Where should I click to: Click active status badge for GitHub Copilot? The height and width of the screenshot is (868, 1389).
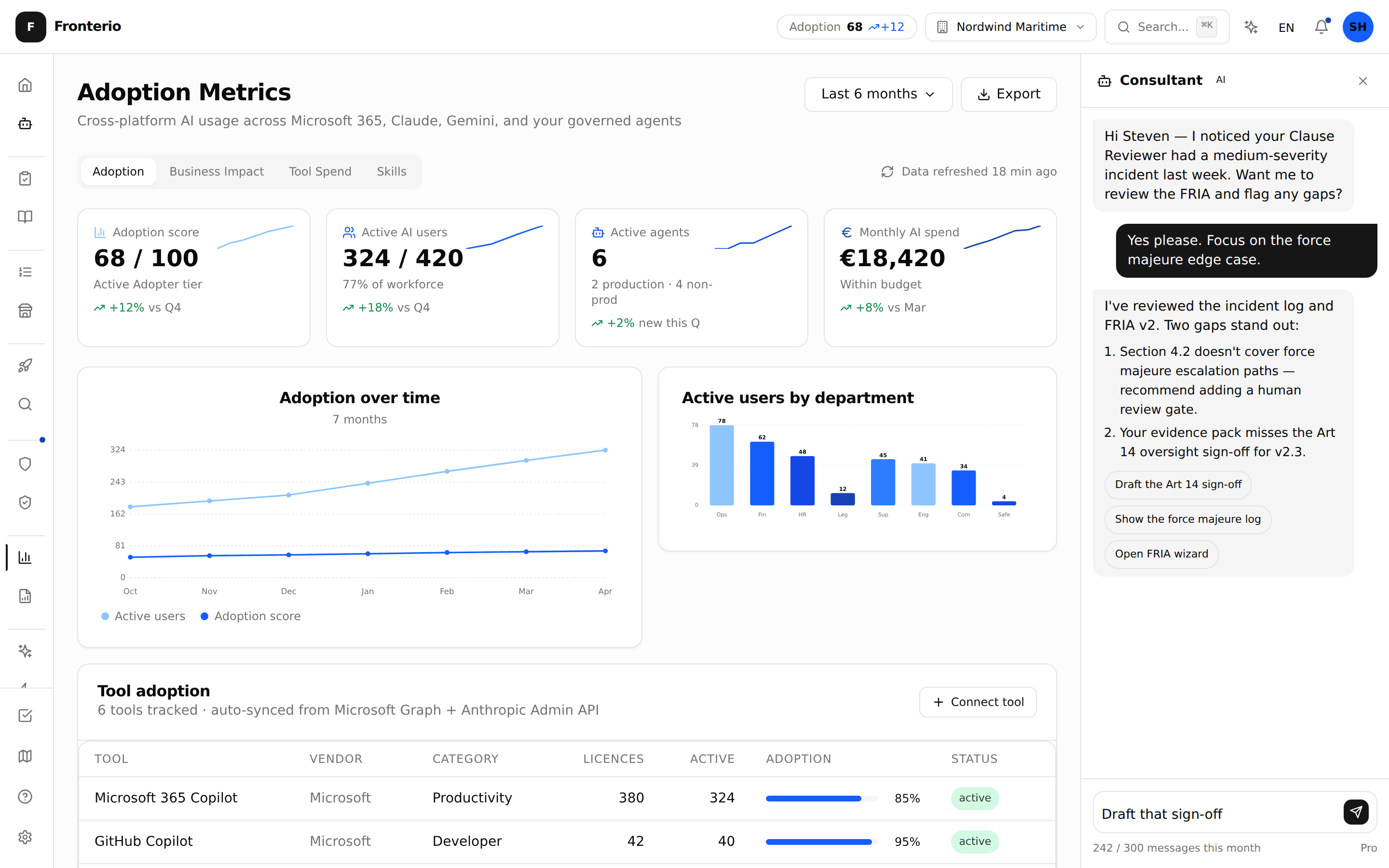975,841
